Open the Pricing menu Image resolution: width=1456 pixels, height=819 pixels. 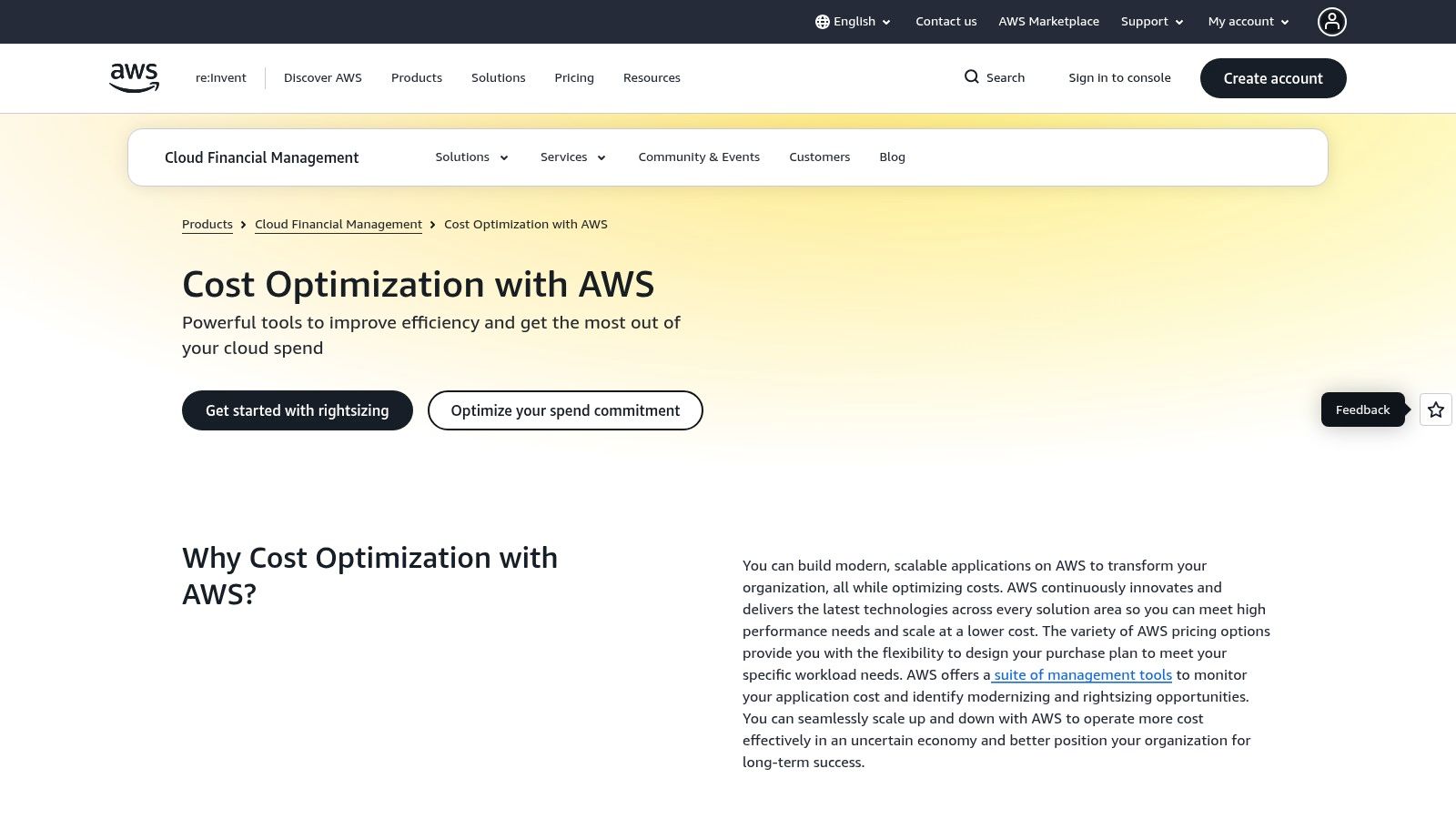[x=574, y=78]
